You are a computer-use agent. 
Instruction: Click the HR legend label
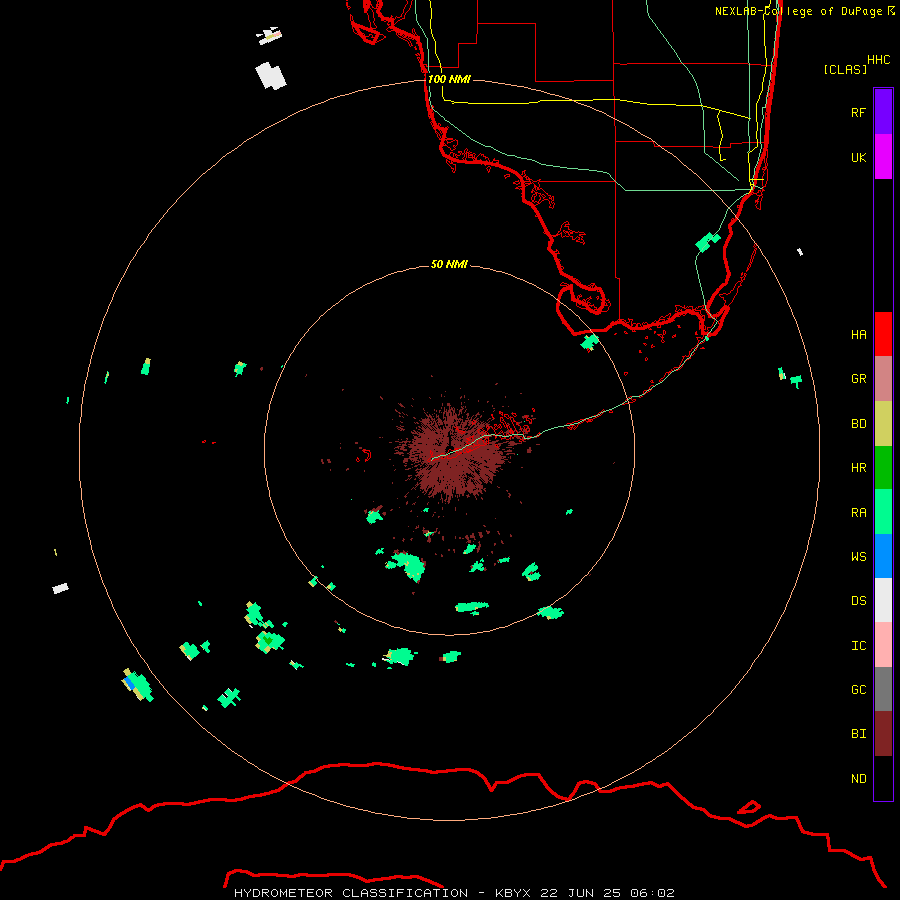[x=858, y=468]
